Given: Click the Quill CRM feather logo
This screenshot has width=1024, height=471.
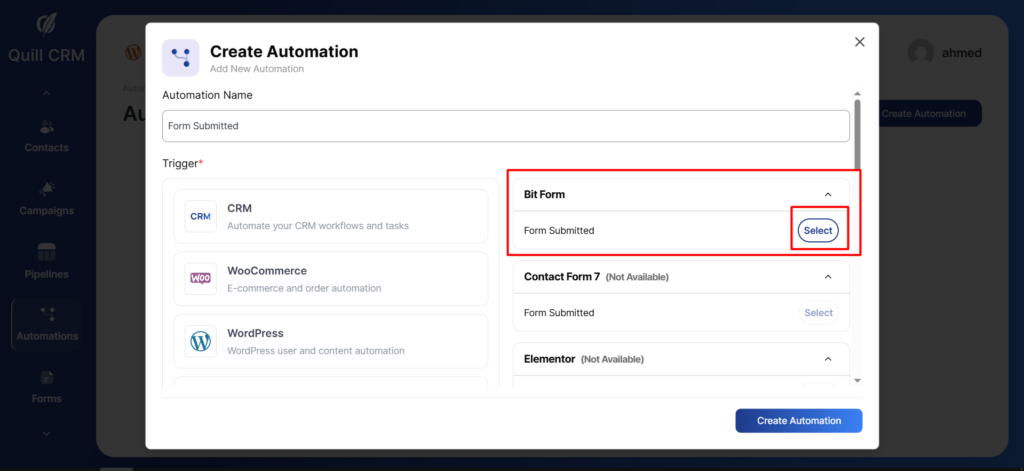Looking at the screenshot, I should point(47,24).
